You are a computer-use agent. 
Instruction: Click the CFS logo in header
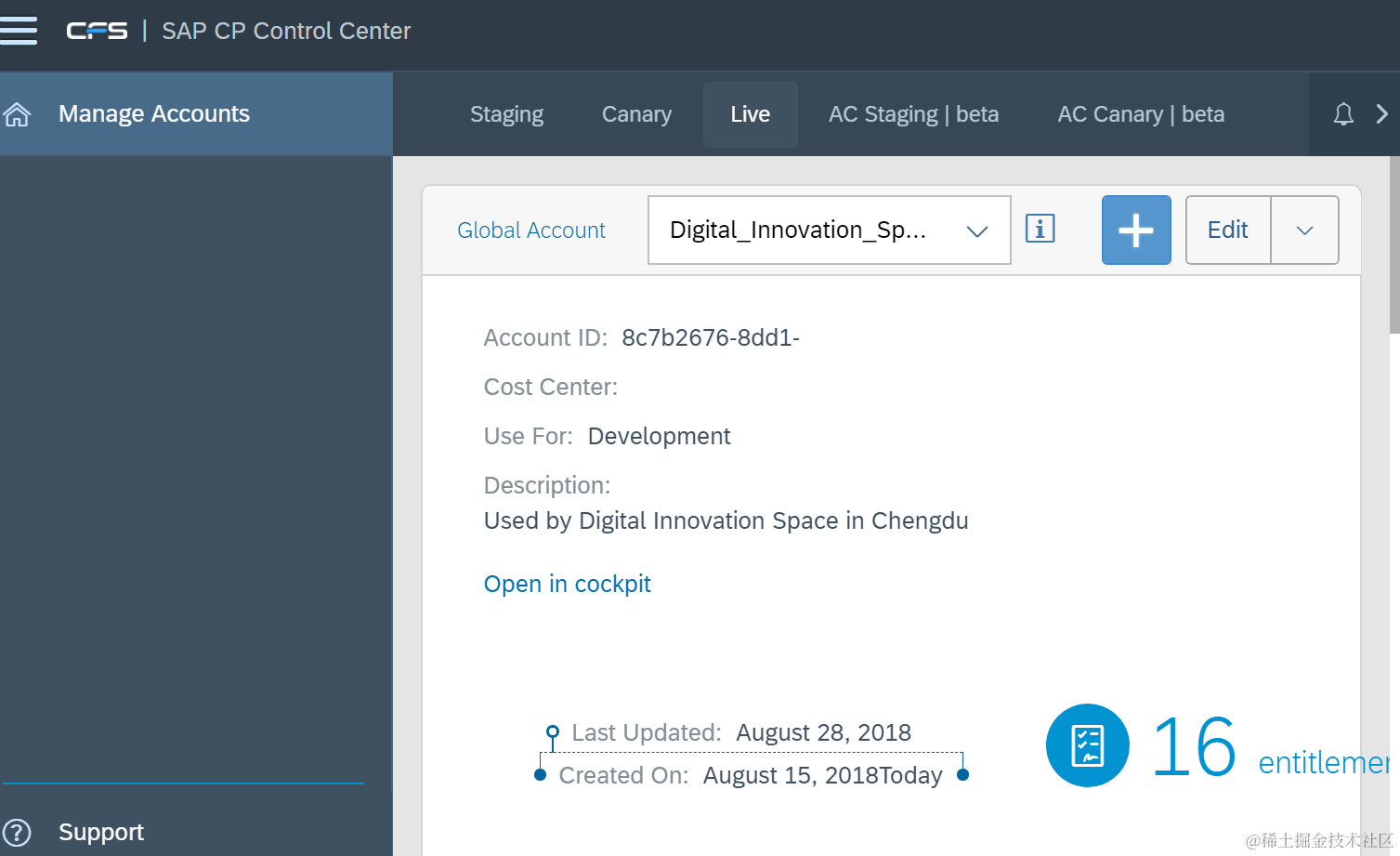pyautogui.click(x=97, y=31)
